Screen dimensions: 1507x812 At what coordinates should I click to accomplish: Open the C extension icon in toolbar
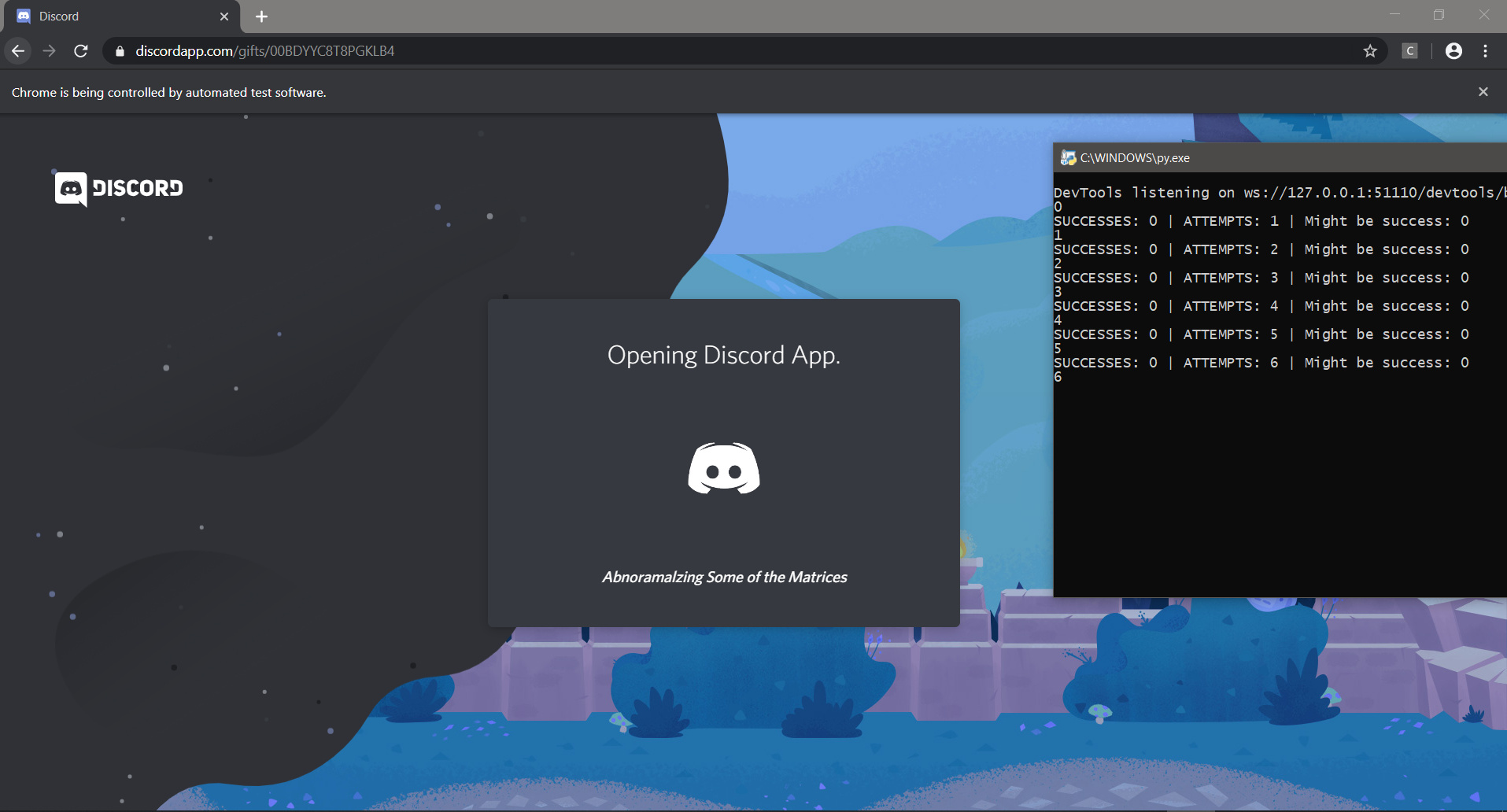1409,51
